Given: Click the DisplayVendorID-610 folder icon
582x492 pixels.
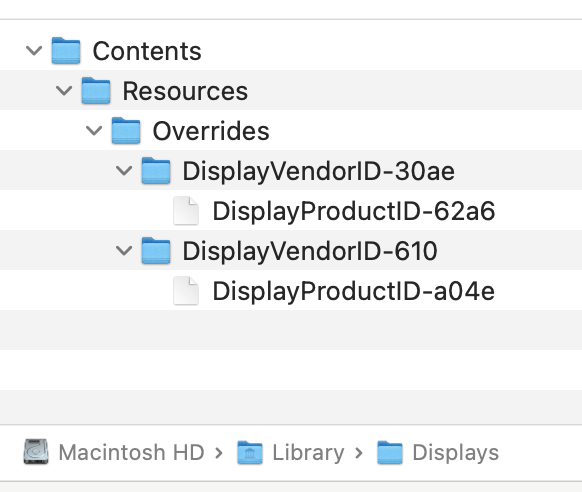Looking at the screenshot, I should click(156, 251).
